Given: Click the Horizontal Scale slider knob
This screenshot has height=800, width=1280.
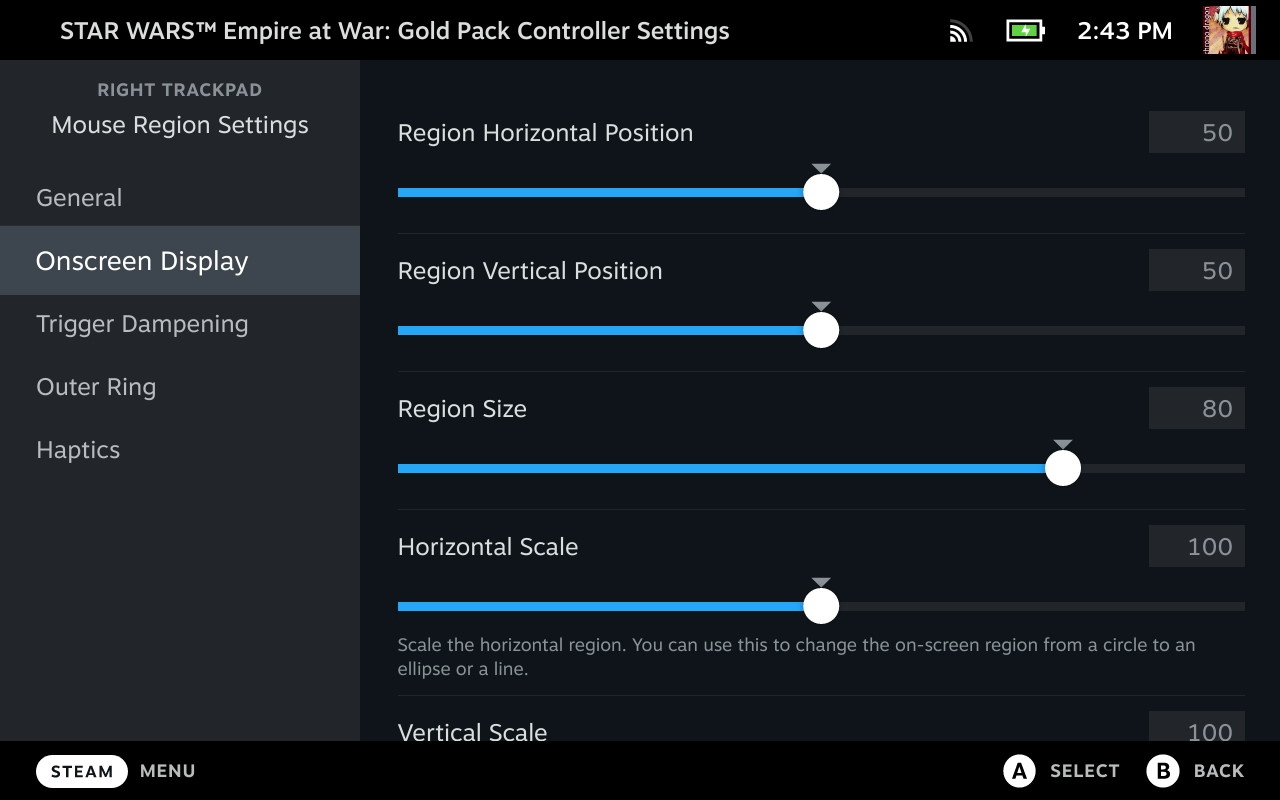Looking at the screenshot, I should tap(821, 606).
